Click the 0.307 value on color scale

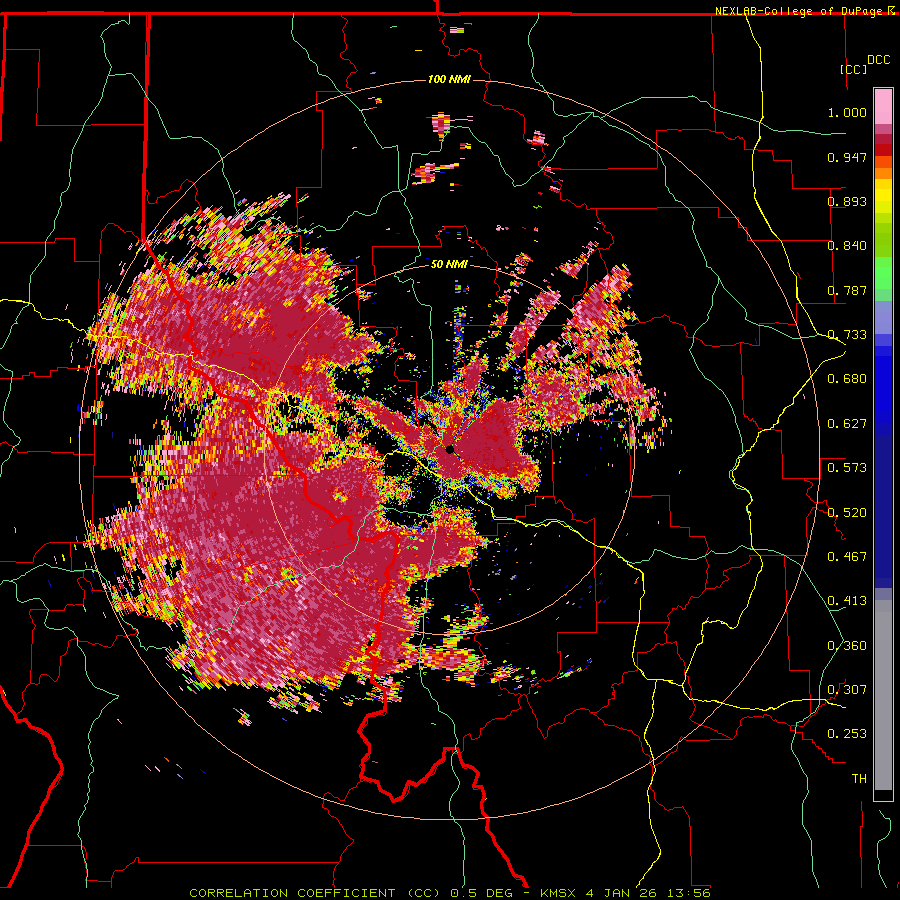[847, 690]
